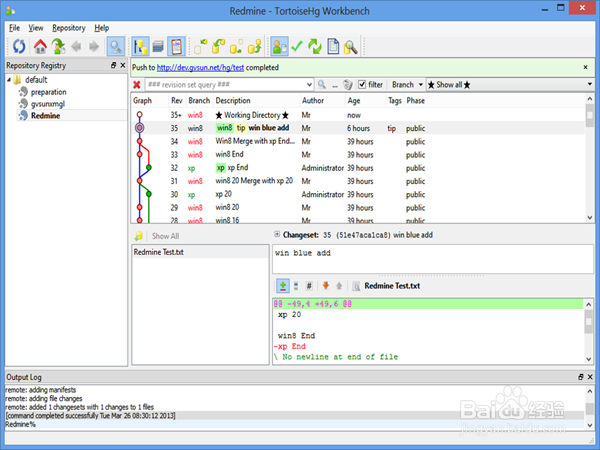Select revision 30 xp 20
600x450 pixels.
[x=358, y=194]
